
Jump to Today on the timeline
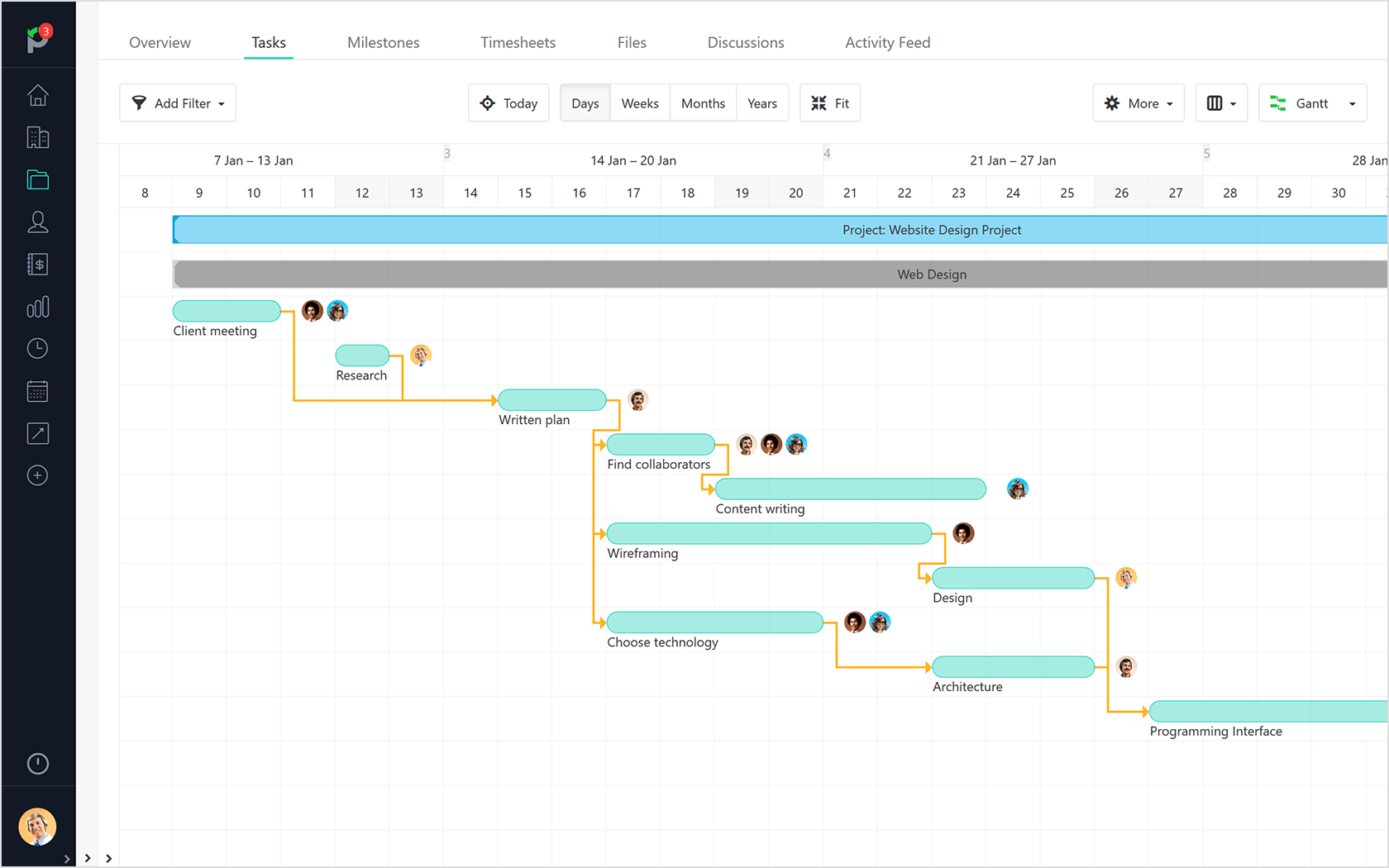point(508,103)
